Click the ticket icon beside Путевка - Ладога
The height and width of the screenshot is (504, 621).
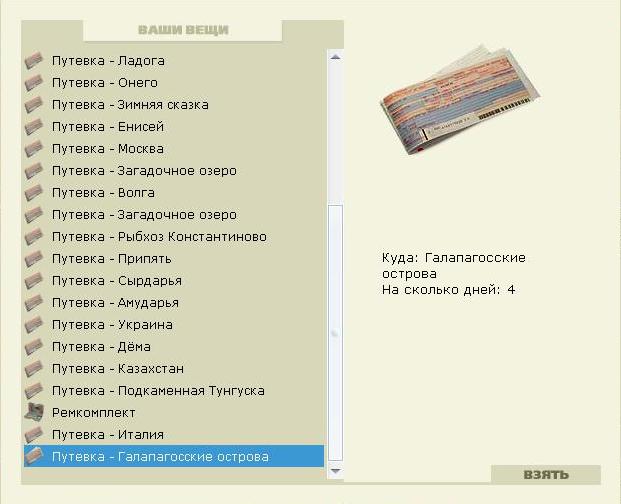pos(34,61)
